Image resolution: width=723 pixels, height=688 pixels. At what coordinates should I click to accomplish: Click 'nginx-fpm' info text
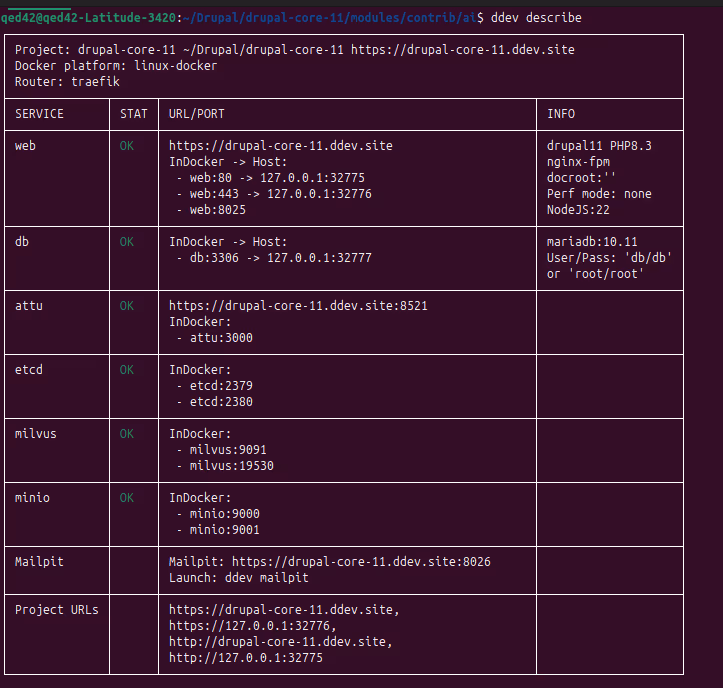click(x=578, y=162)
